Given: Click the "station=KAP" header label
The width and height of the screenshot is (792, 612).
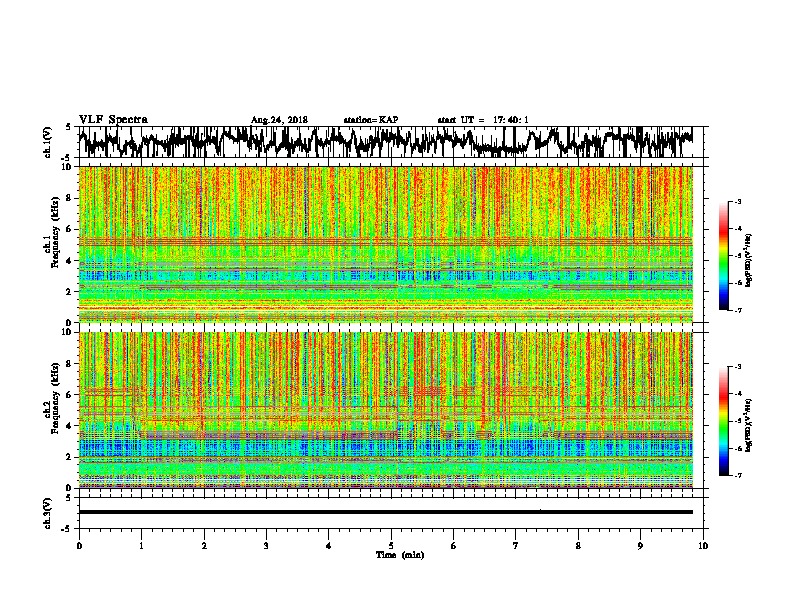Looking at the screenshot, I should coord(371,120).
